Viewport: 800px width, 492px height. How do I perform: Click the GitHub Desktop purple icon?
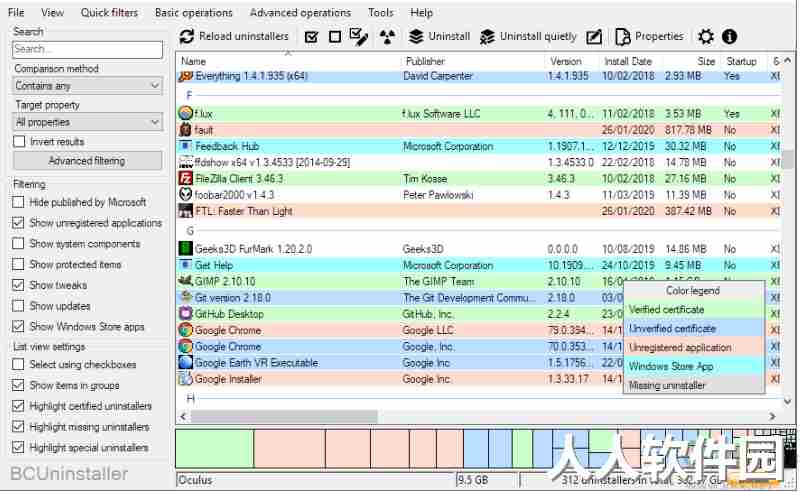186,313
